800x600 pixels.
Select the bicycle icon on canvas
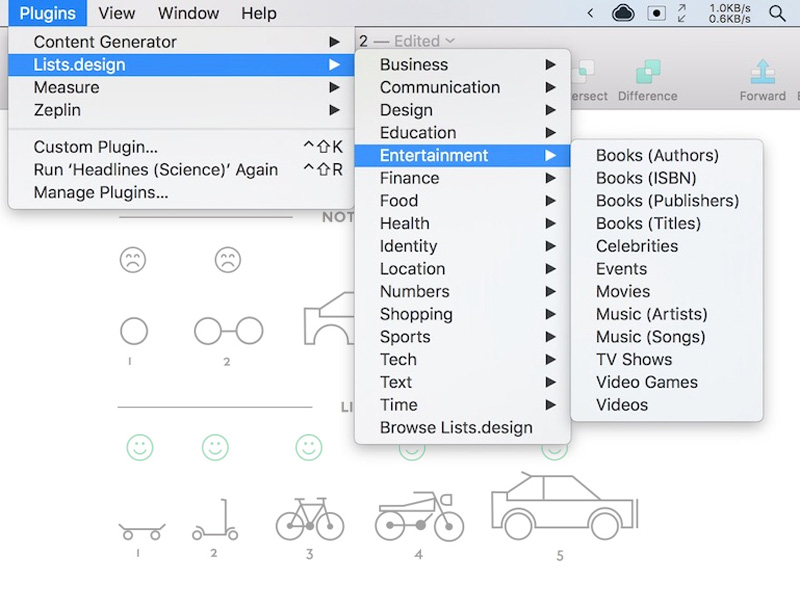310,519
